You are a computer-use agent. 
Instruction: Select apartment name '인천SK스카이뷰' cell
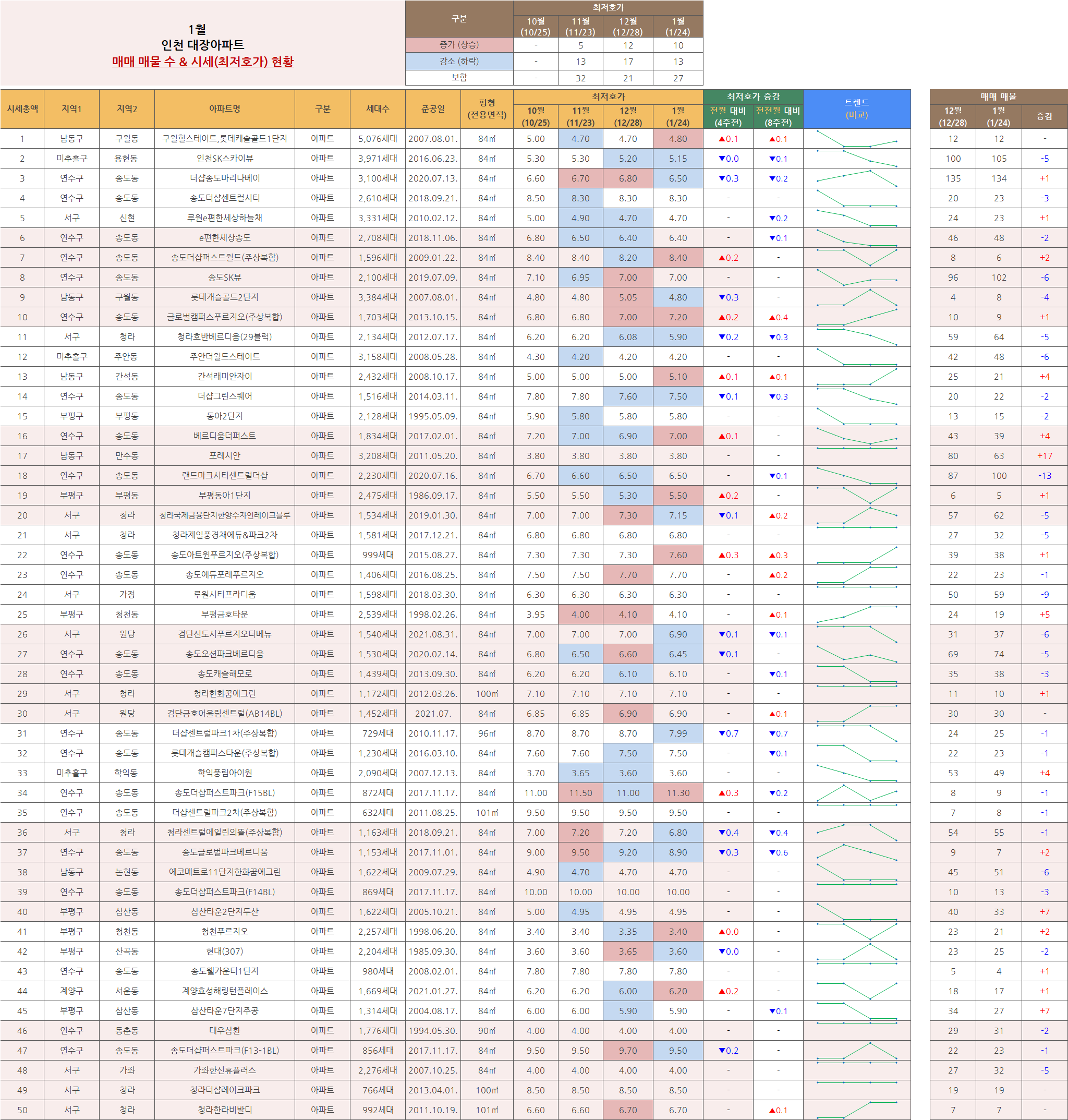(224, 159)
